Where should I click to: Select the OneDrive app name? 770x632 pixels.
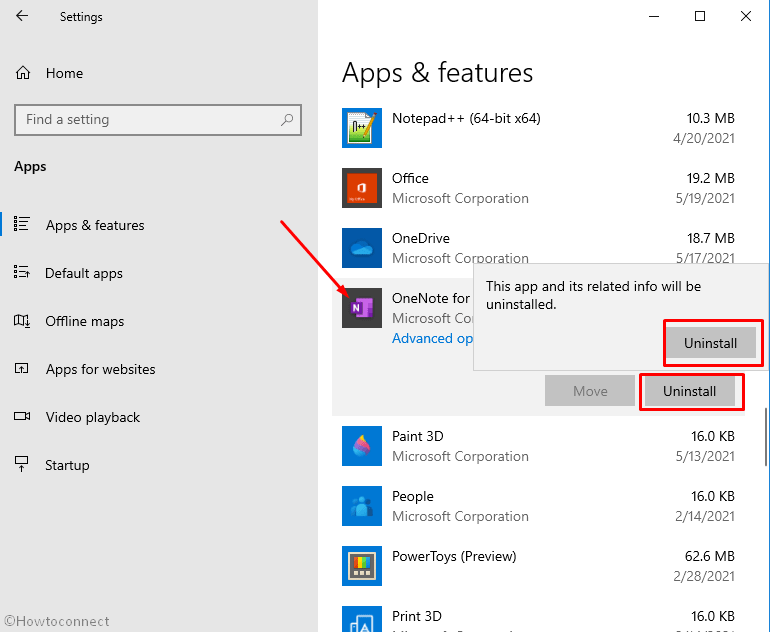(x=421, y=238)
